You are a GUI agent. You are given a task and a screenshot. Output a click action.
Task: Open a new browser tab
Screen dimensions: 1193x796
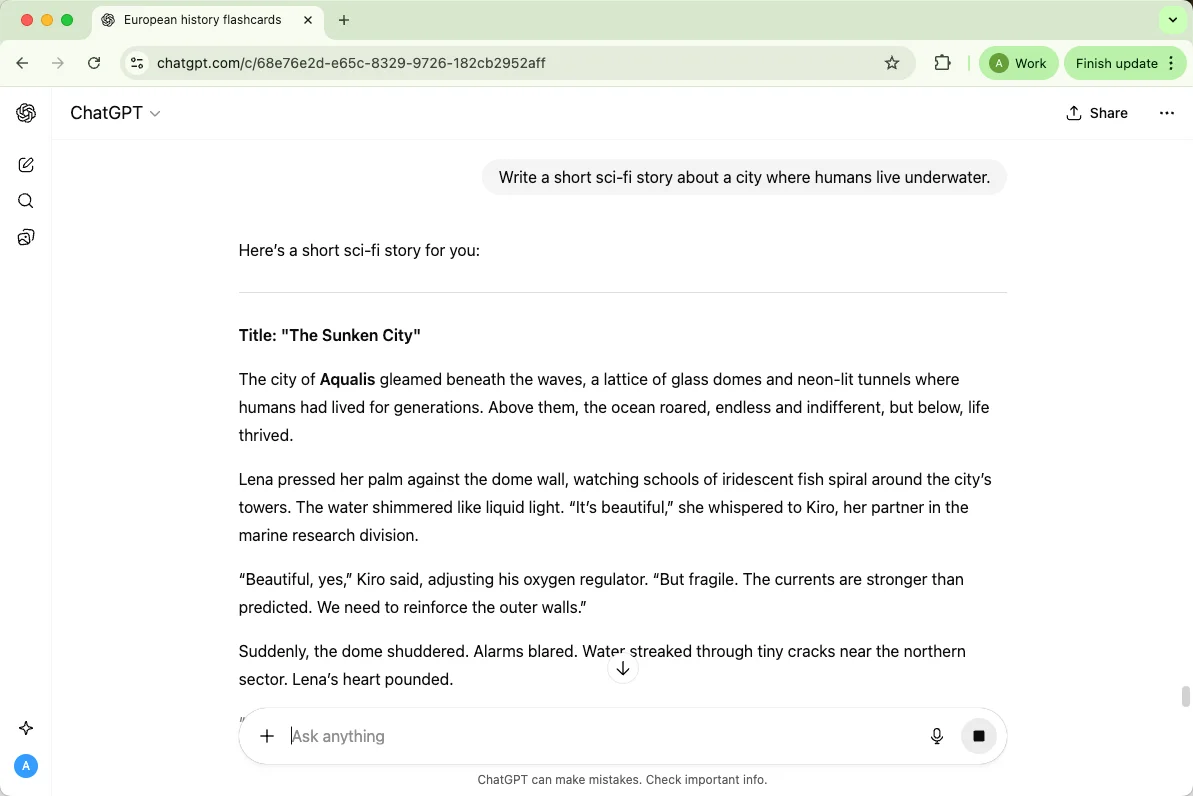coord(344,20)
